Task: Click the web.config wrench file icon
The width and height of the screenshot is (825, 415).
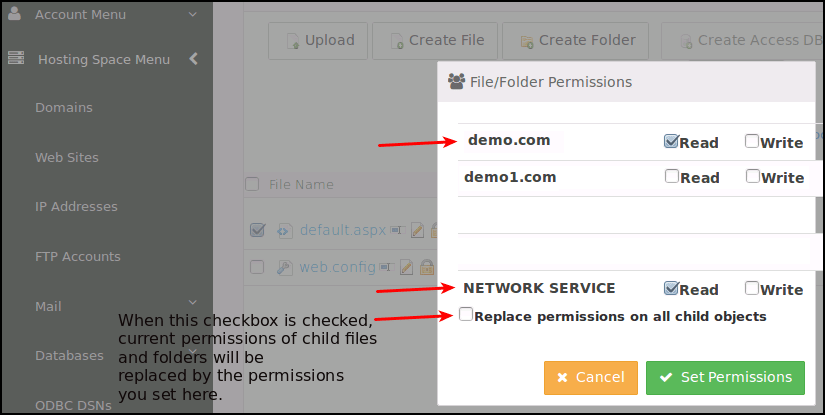Action: coord(283,267)
